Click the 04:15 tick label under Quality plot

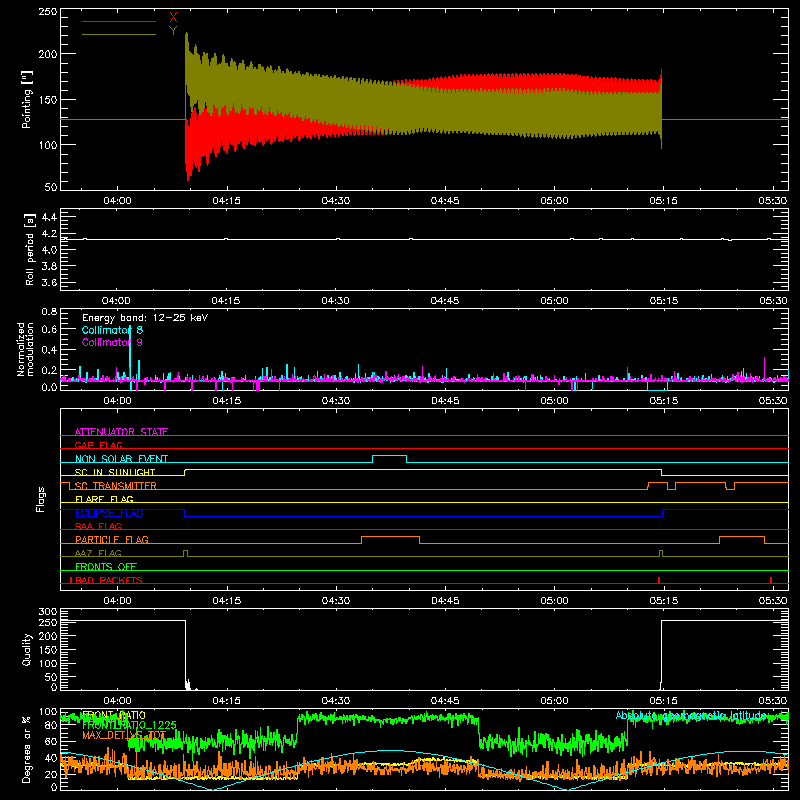(226, 701)
